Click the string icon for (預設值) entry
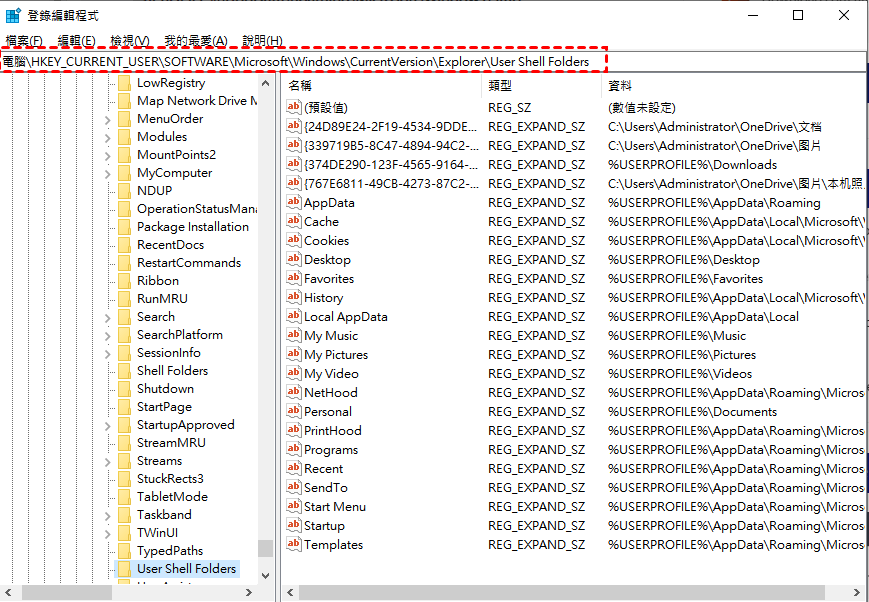This screenshot has width=869, height=602. [294, 108]
